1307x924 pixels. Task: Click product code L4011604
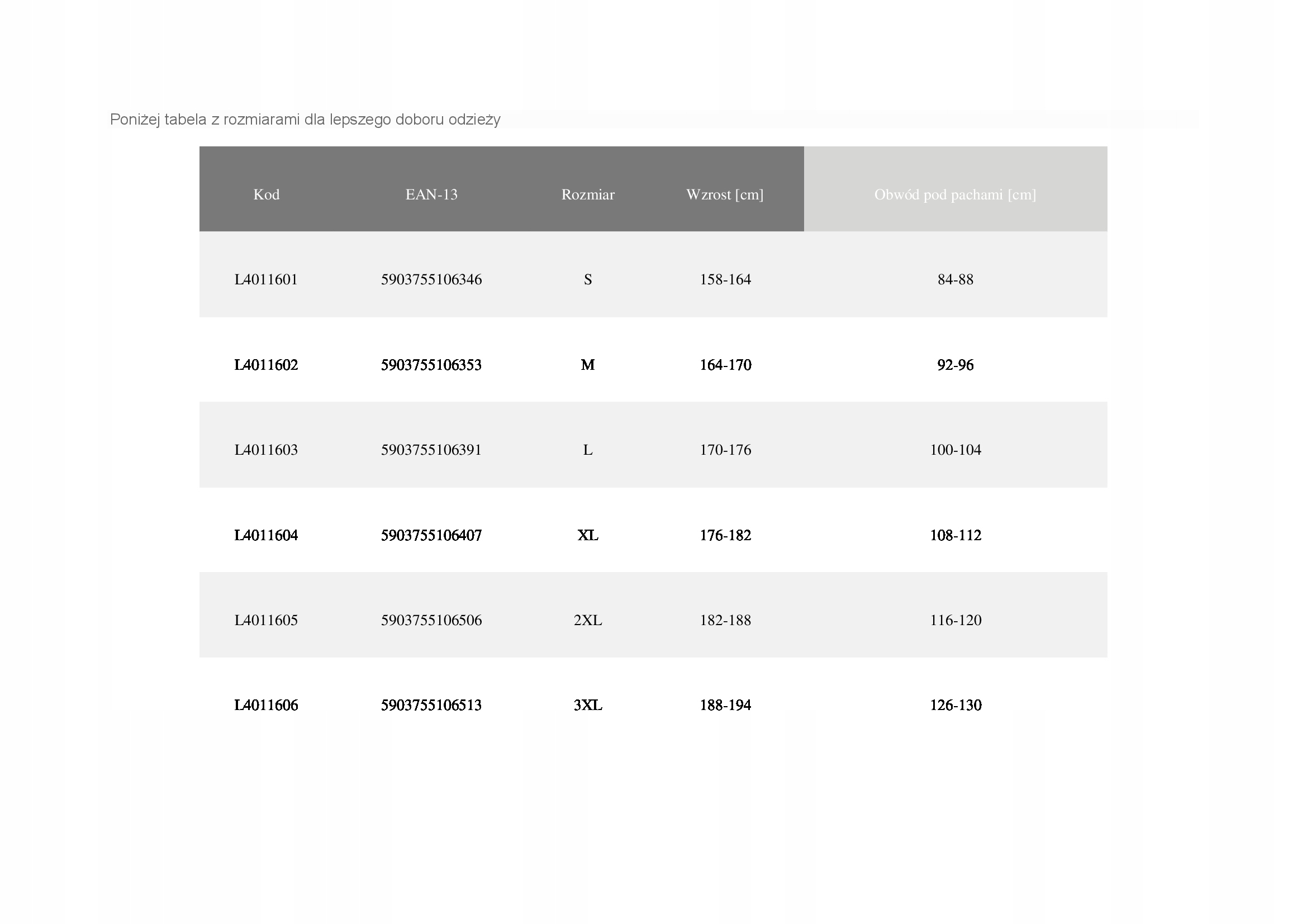266,535
